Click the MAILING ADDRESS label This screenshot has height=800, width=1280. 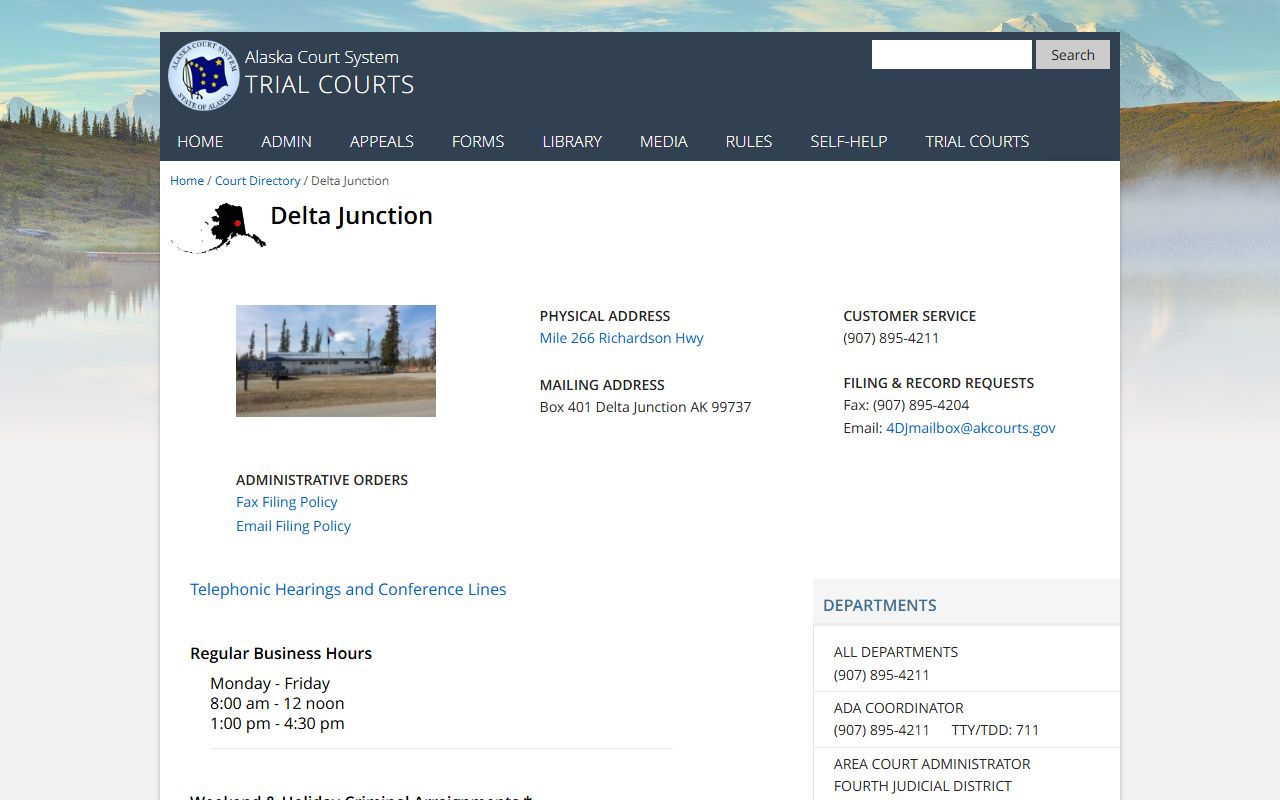click(602, 385)
